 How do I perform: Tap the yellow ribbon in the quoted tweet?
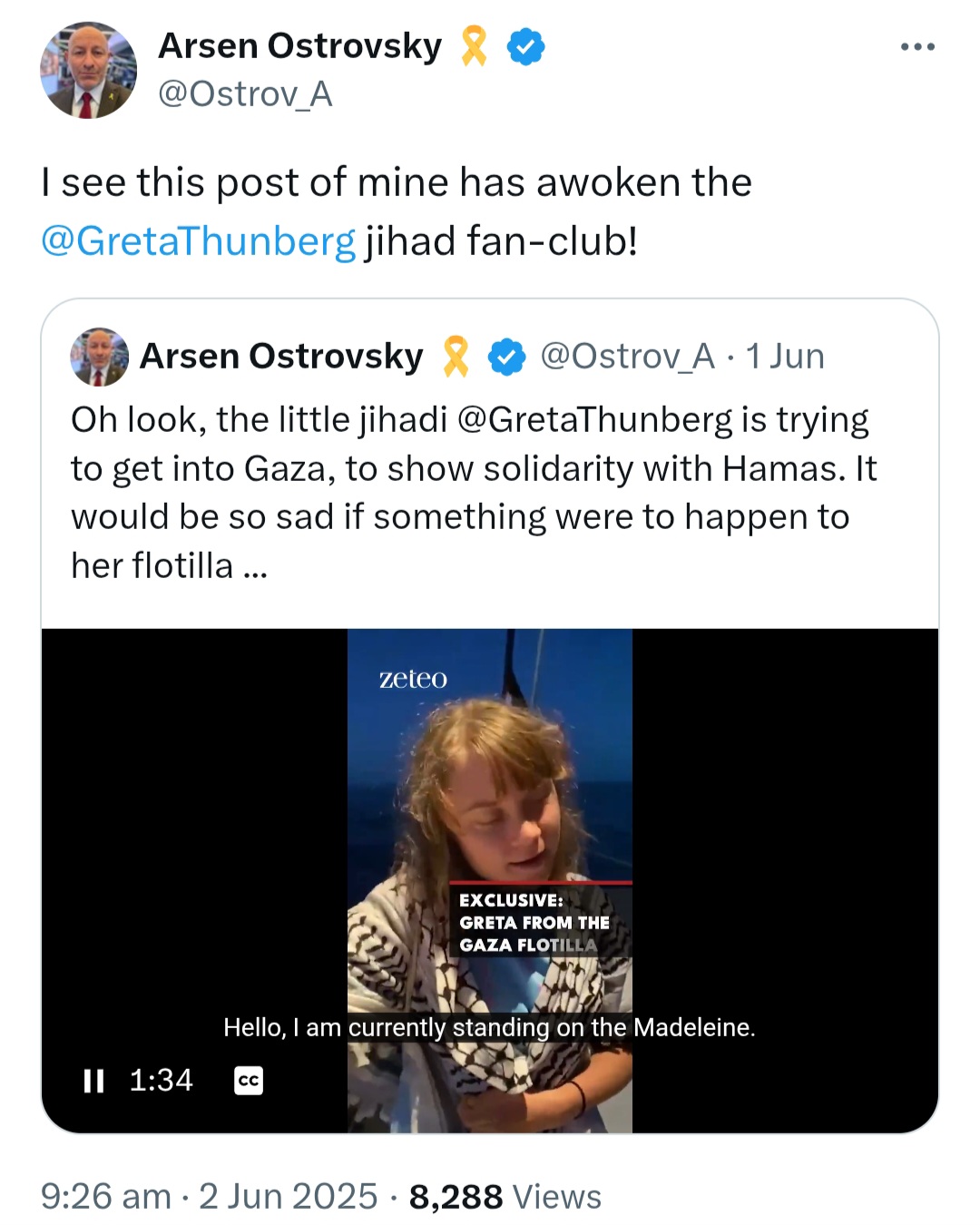(x=456, y=357)
